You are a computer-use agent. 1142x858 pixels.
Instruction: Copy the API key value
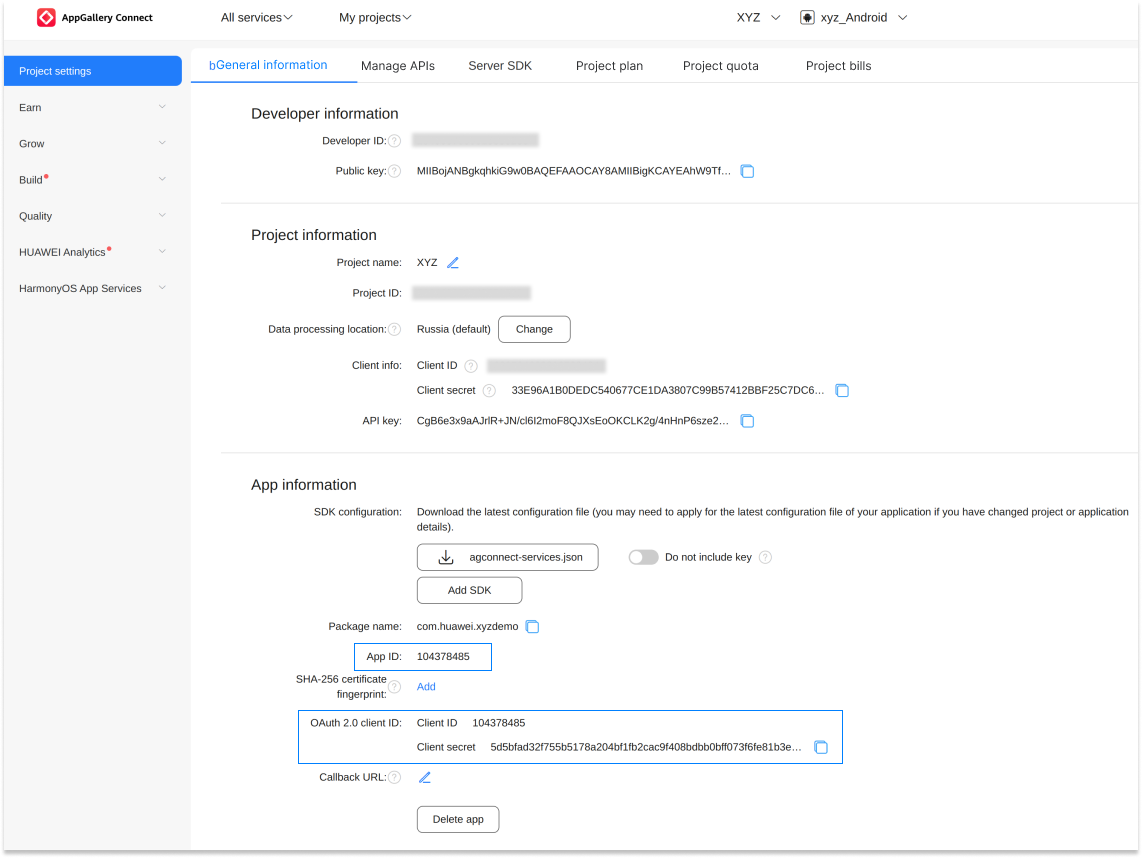747,421
